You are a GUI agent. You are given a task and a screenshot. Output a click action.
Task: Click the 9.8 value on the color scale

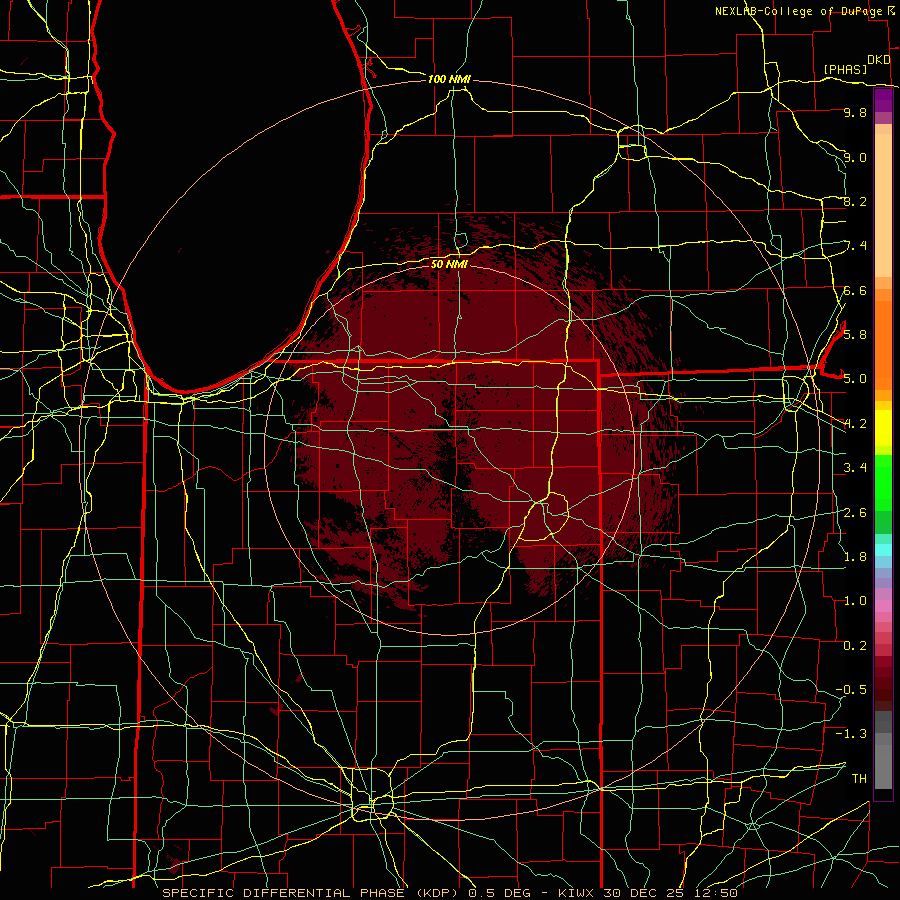(x=855, y=112)
